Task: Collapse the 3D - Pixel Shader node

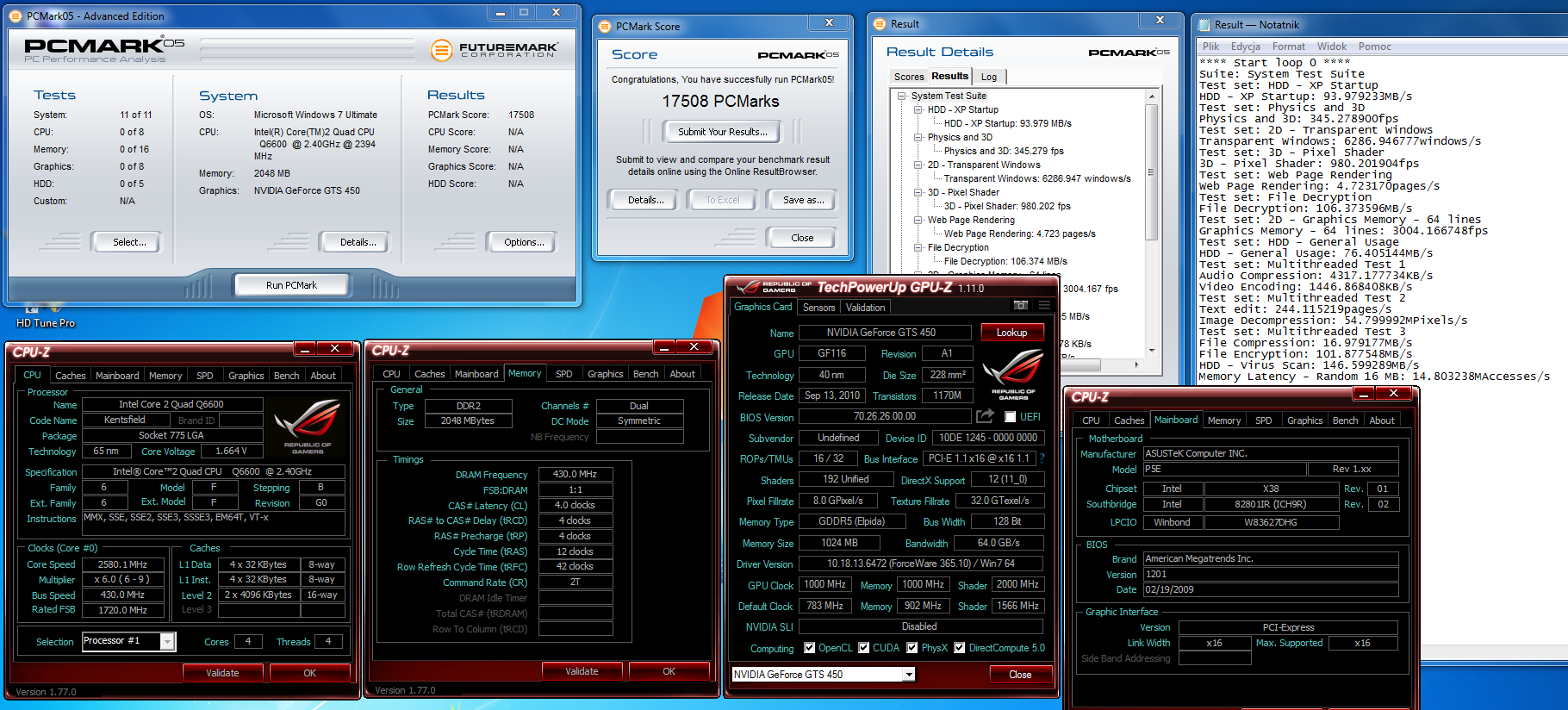Action: coord(918,192)
